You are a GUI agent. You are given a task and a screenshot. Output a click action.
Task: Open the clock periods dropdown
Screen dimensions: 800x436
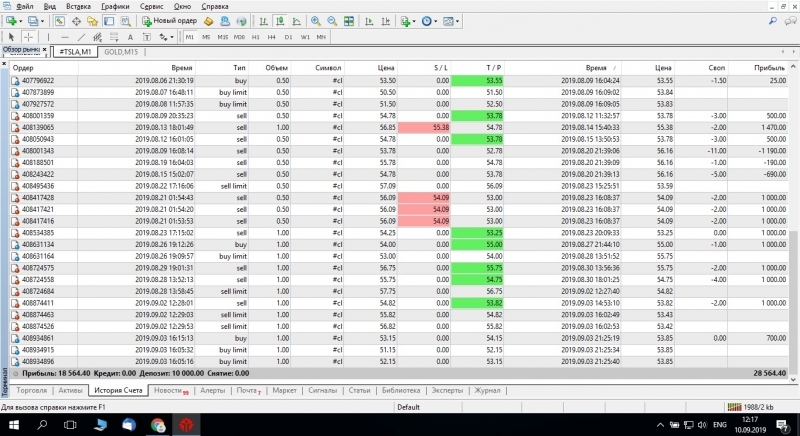pos(436,20)
